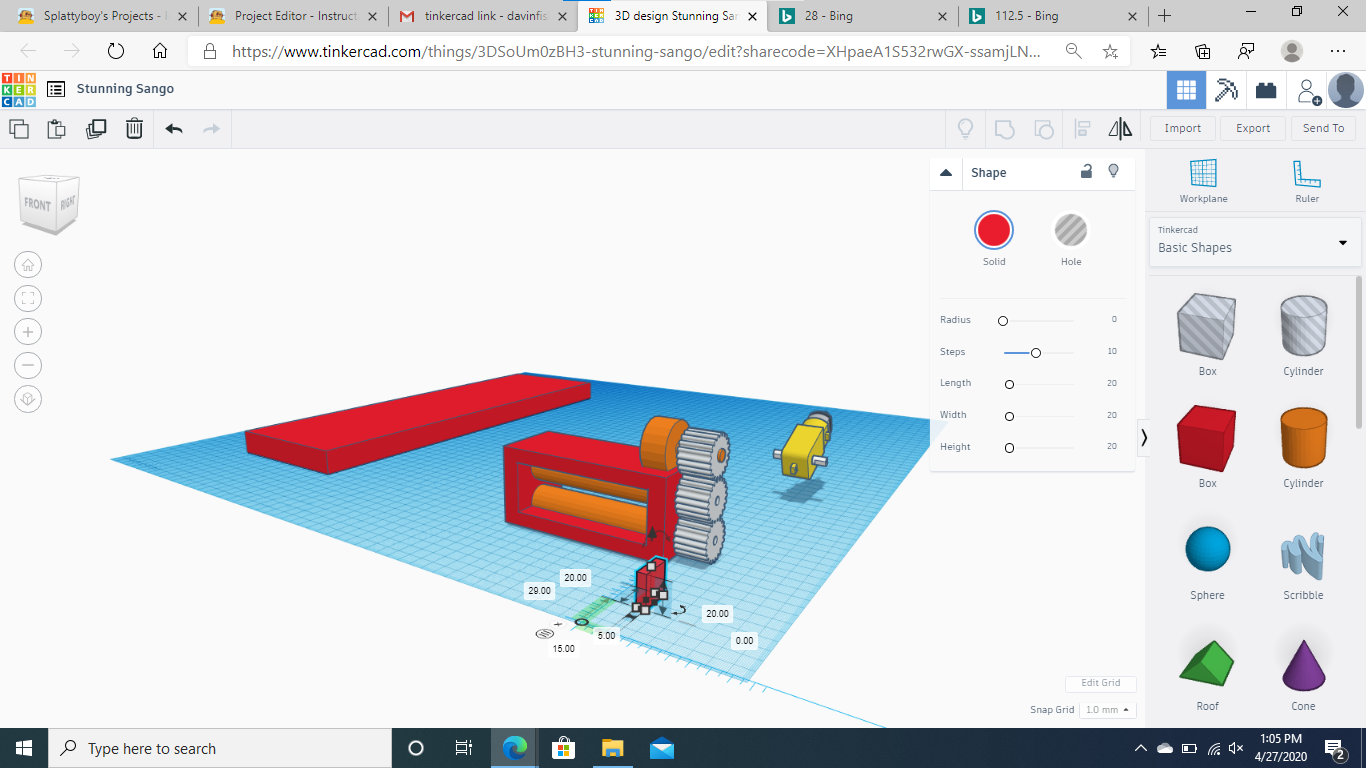Click the Windows Start button
This screenshot has height=768, width=1366.
pos(23,748)
